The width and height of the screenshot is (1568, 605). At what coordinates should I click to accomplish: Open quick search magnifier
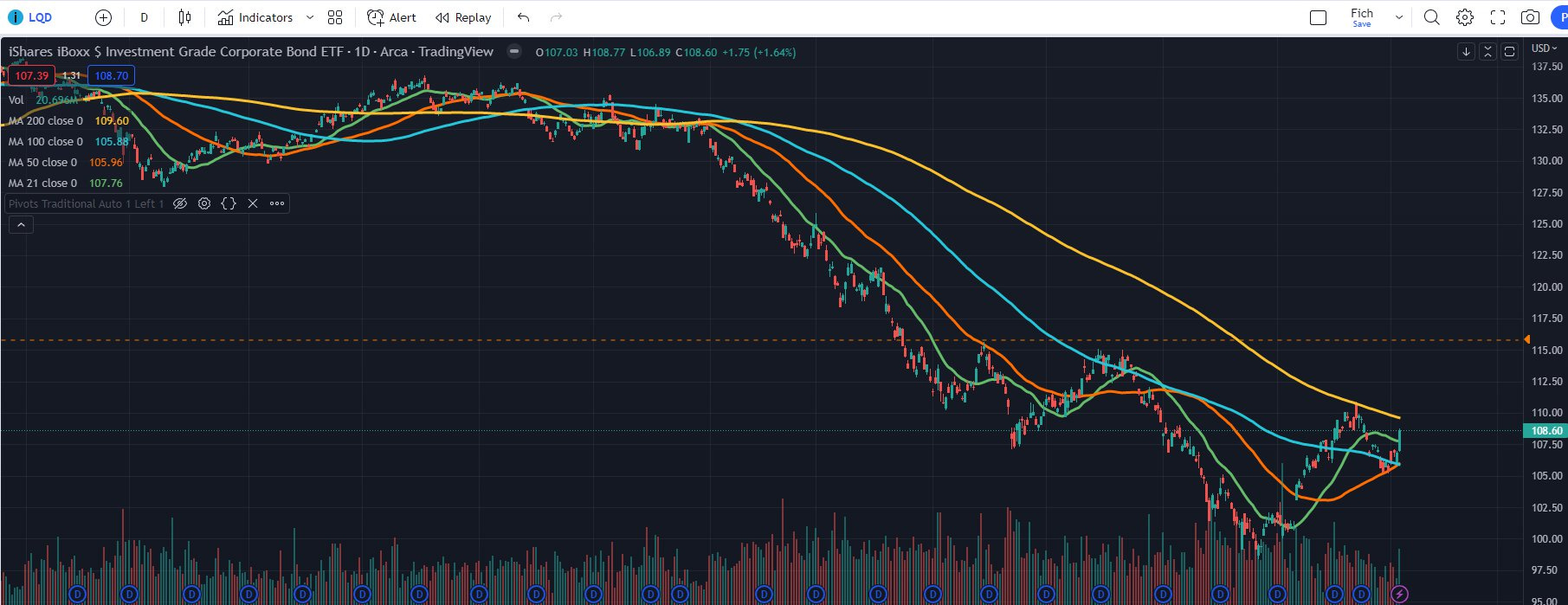(1432, 17)
